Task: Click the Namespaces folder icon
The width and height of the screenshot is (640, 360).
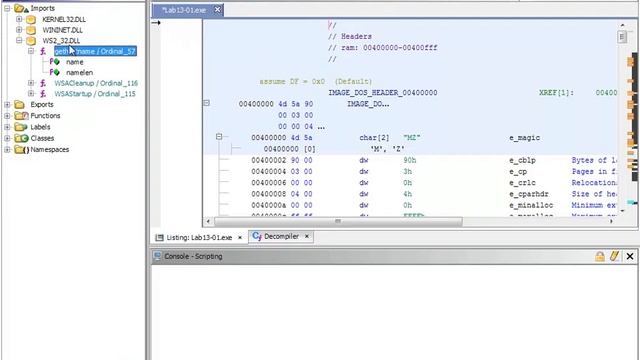Action: coord(21,150)
